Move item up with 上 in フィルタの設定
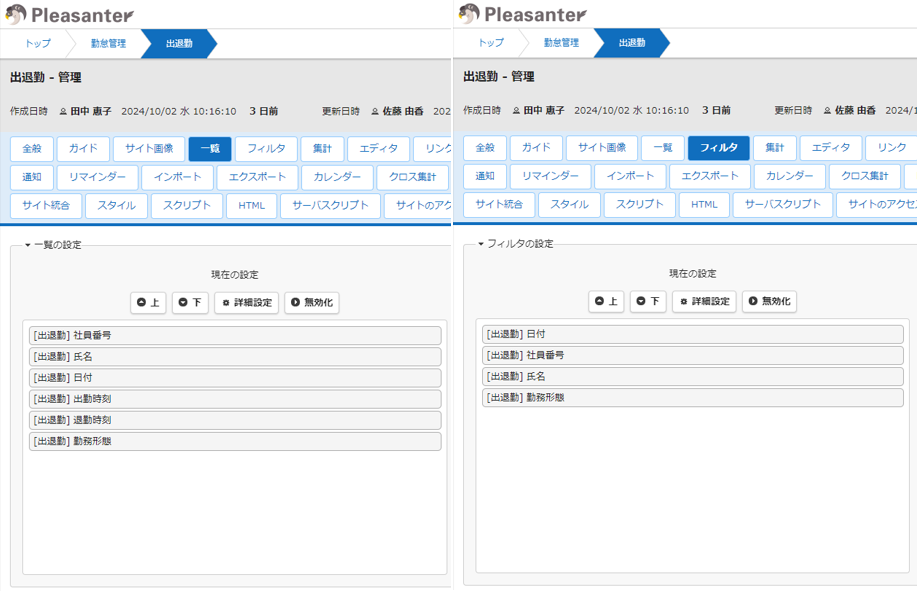This screenshot has height=592, width=919. click(x=606, y=301)
